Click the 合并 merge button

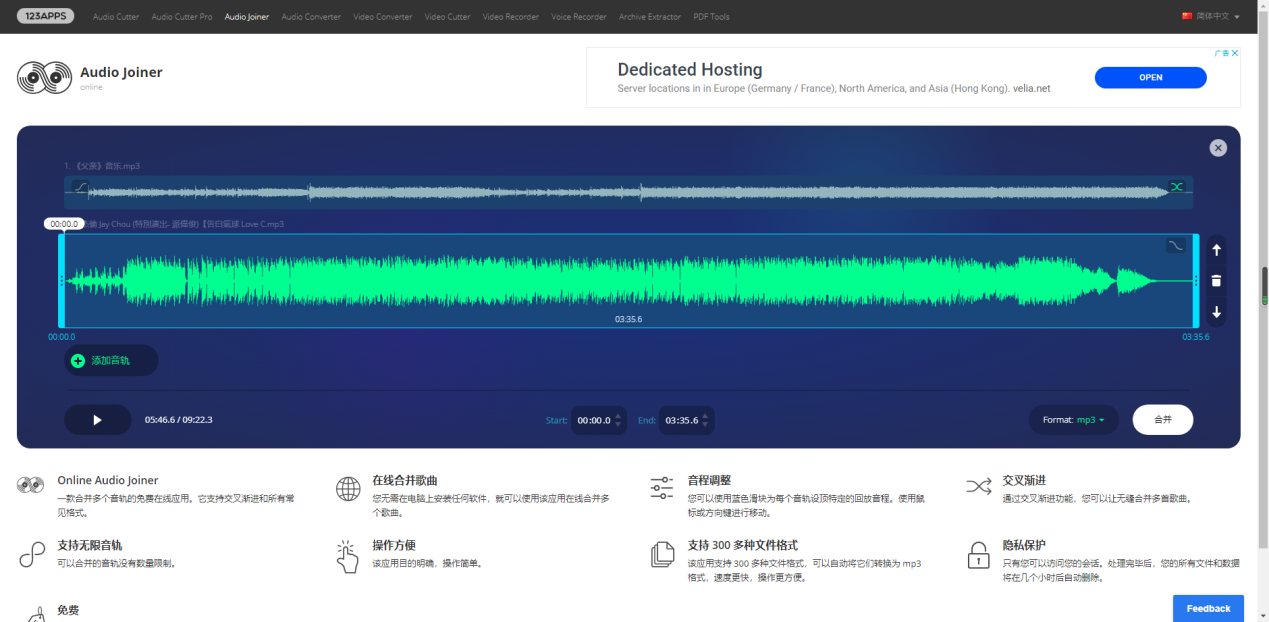1163,420
